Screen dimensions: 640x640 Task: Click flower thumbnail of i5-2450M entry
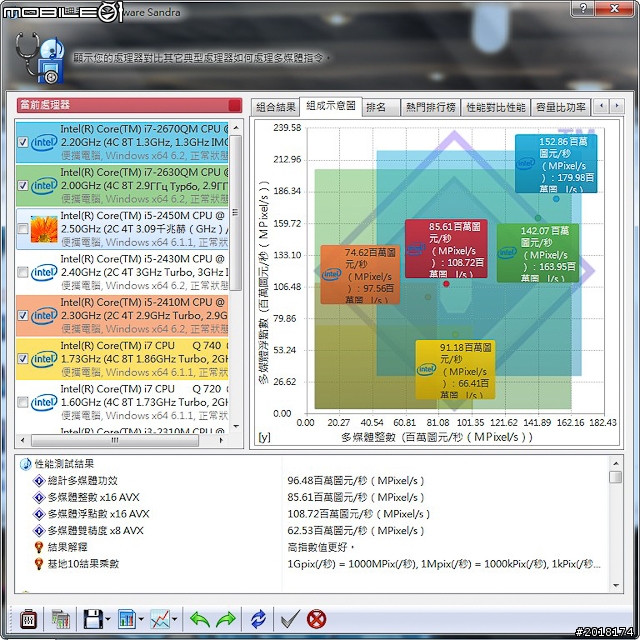44,229
